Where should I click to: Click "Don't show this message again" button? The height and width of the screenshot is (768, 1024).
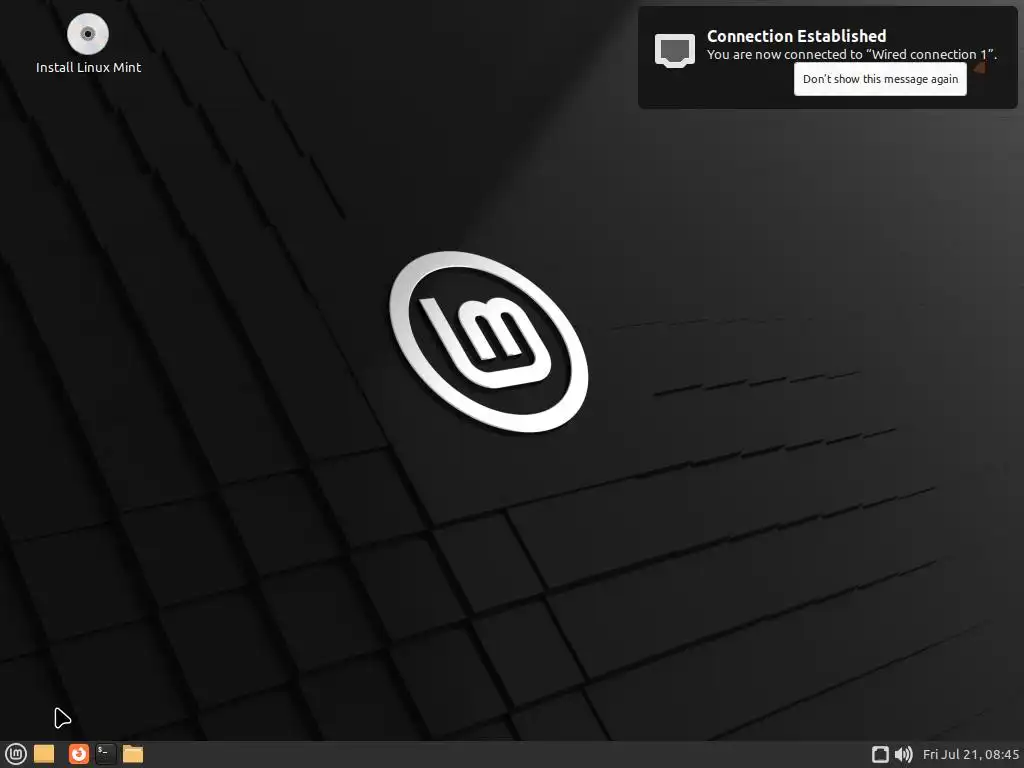[880, 79]
